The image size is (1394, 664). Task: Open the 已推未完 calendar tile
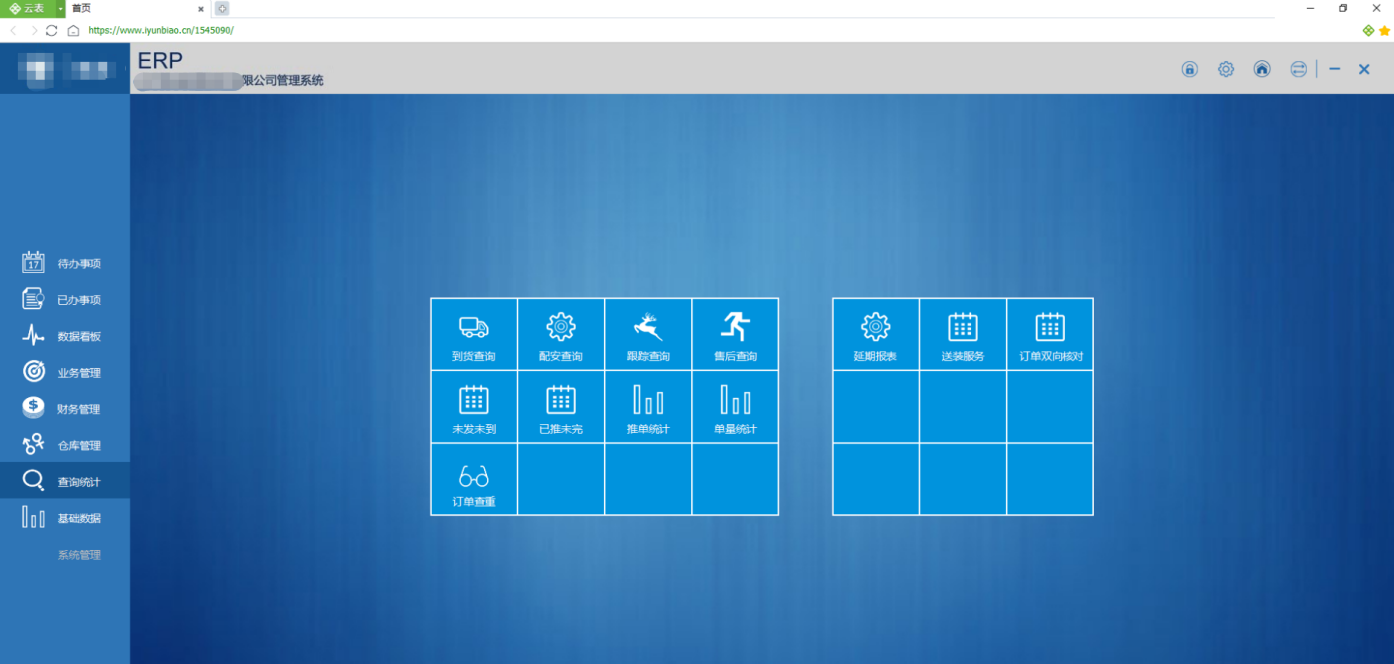[x=561, y=407]
